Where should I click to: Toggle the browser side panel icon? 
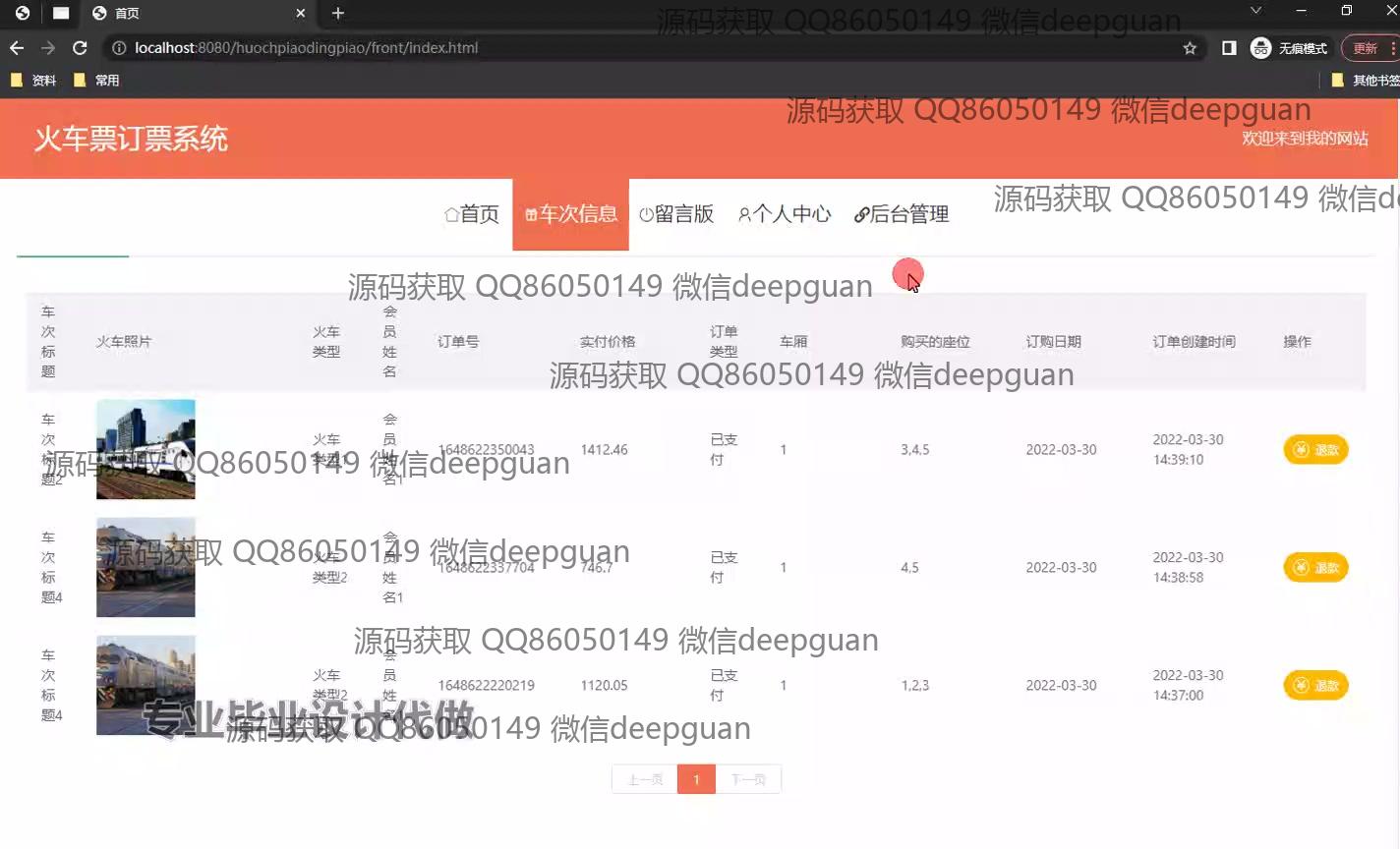tap(1229, 48)
